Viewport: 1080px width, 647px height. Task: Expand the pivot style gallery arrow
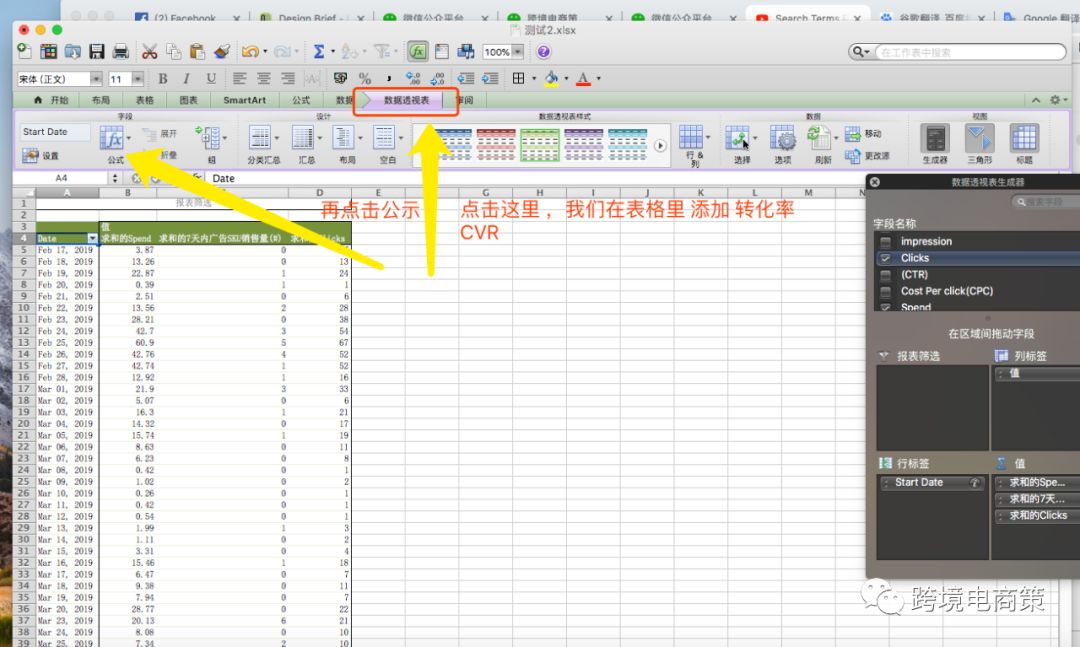pyautogui.click(x=661, y=145)
